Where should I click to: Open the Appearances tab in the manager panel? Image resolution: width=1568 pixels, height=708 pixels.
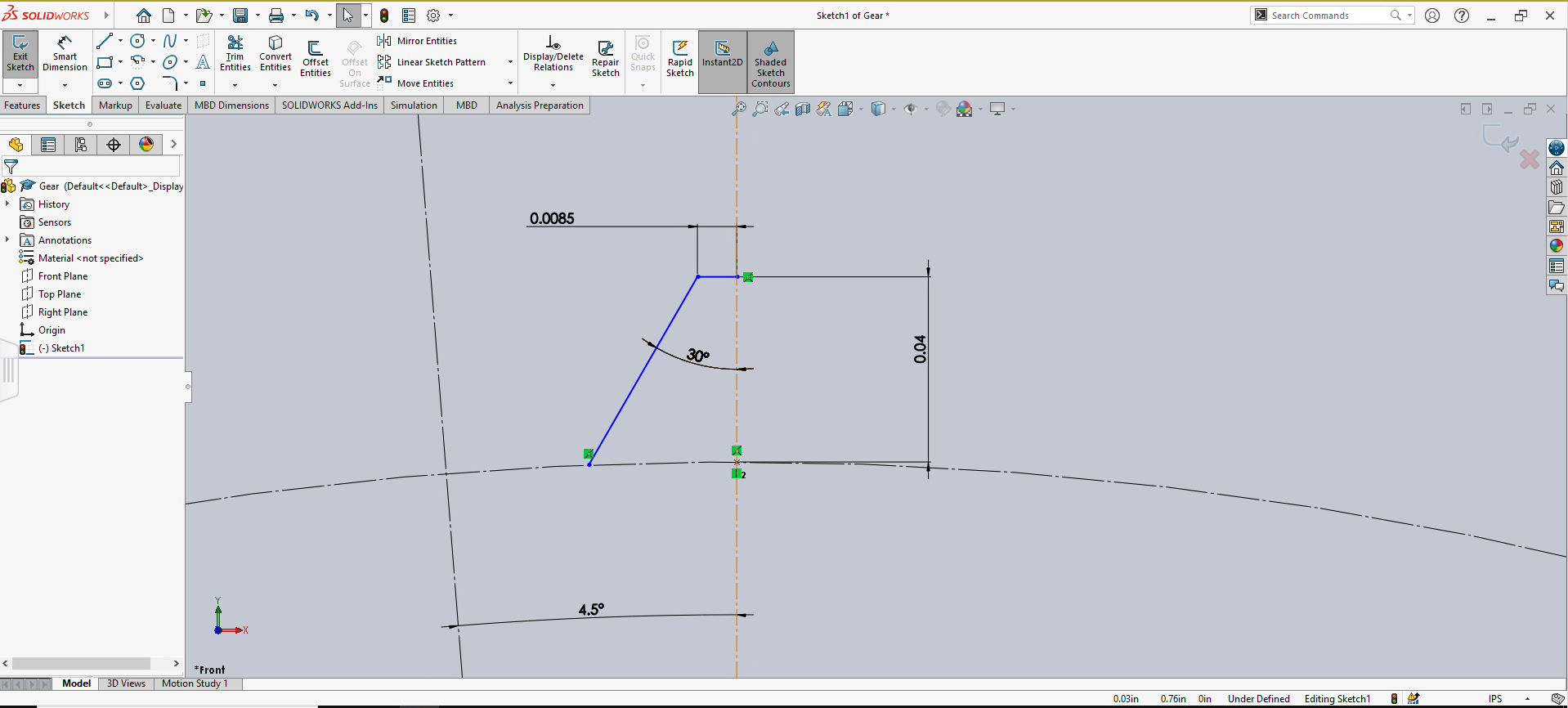(146, 145)
